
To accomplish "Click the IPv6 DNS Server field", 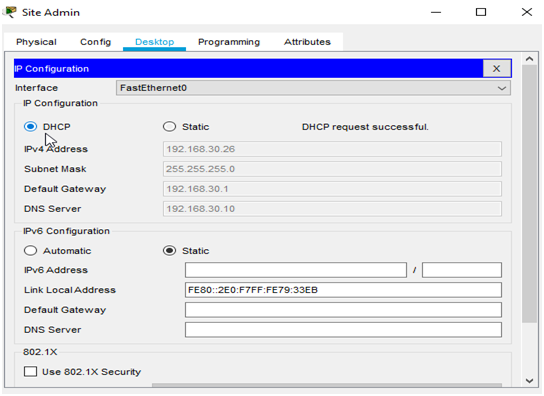I will [343, 330].
